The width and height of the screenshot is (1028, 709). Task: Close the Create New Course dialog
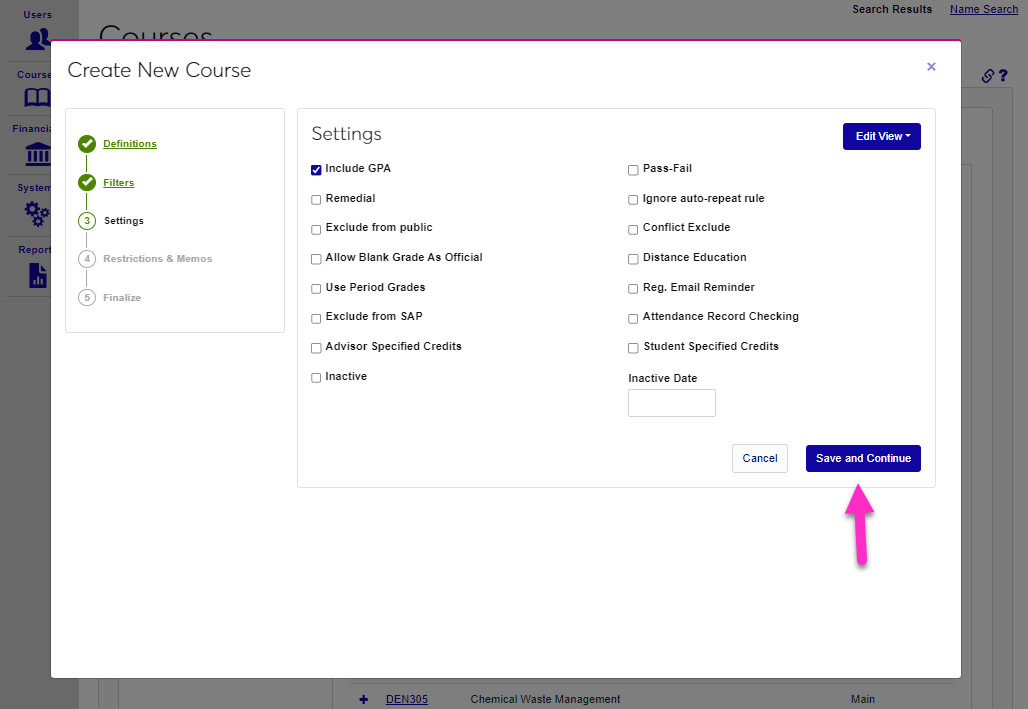pyautogui.click(x=931, y=67)
